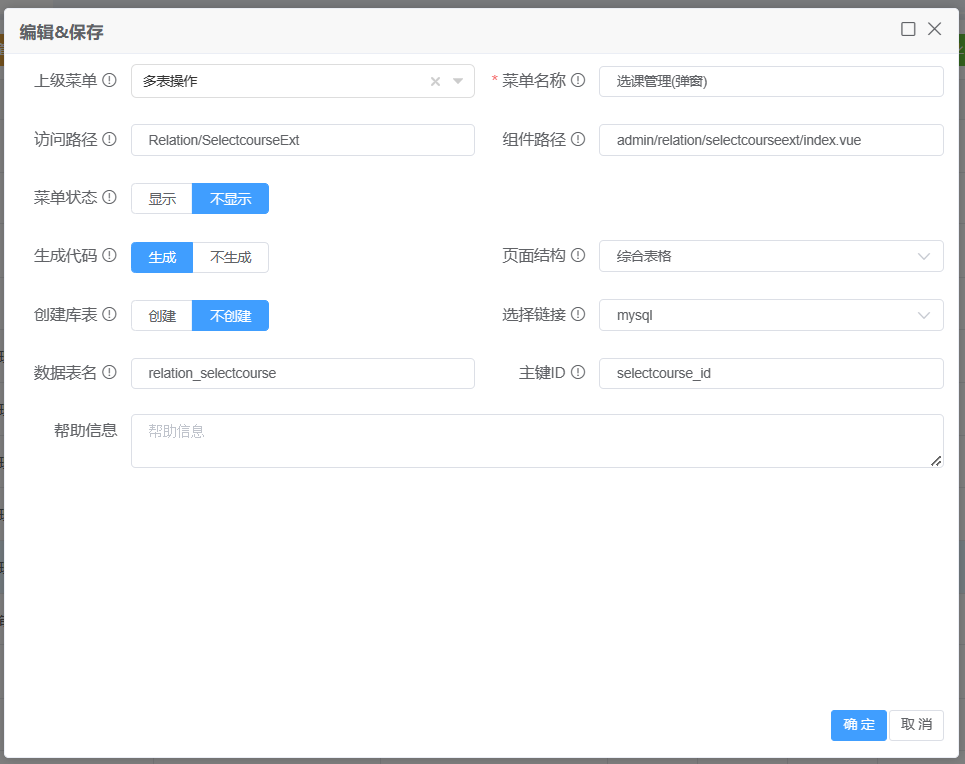Image resolution: width=965 pixels, height=764 pixels.
Task: Click info icon beside 菜单名称 label
Action: click(578, 81)
